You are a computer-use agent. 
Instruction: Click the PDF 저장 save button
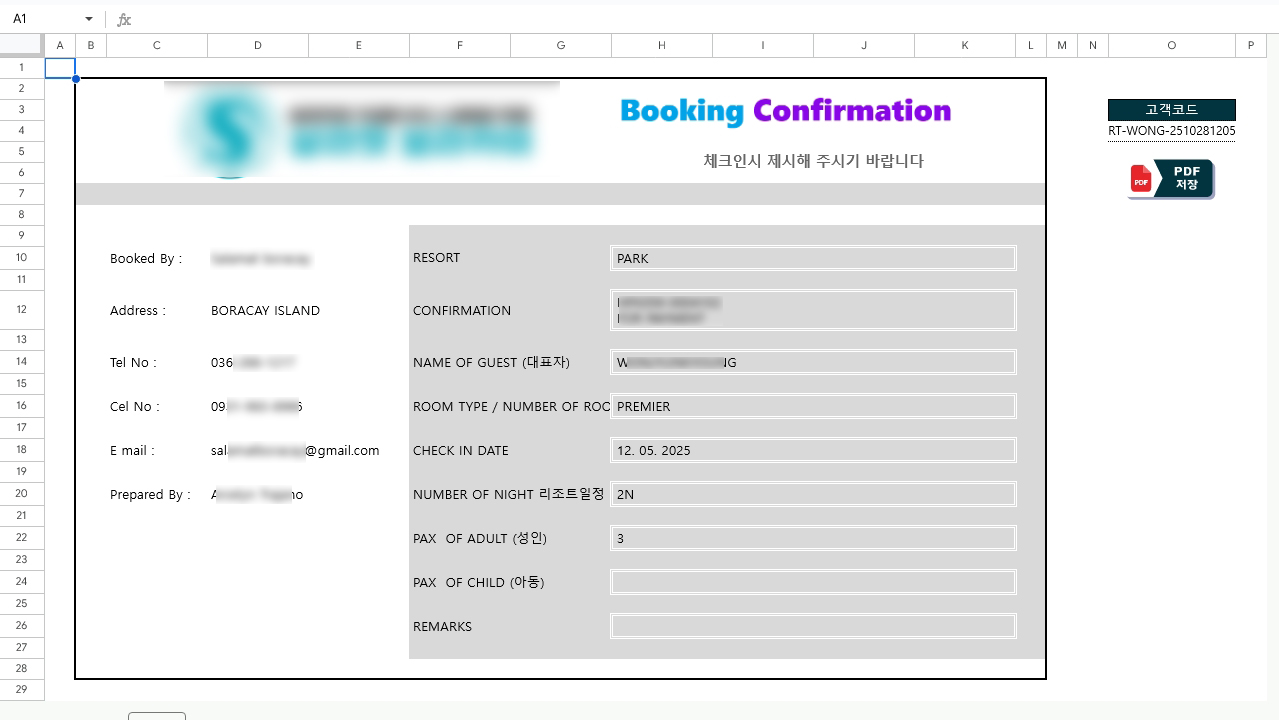click(x=1170, y=179)
